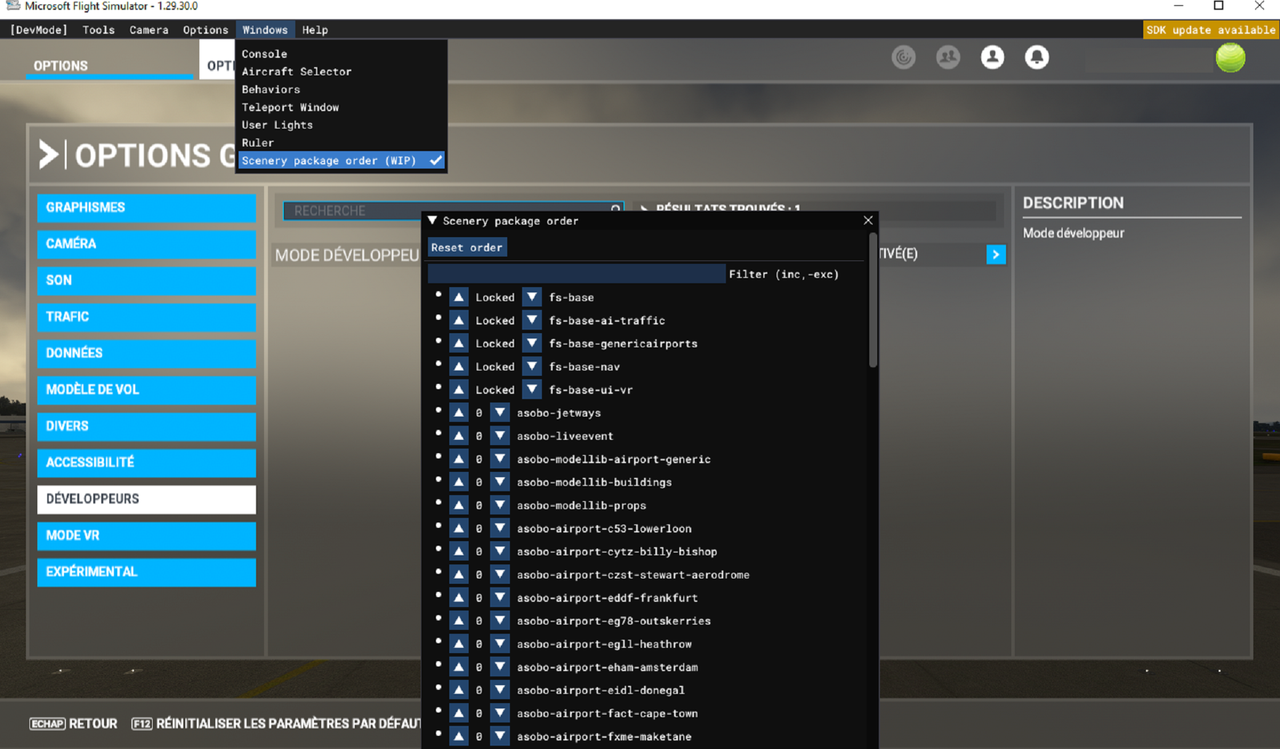Open the notifications bell icon
Image resolution: width=1280 pixels, height=749 pixels.
[x=1037, y=57]
